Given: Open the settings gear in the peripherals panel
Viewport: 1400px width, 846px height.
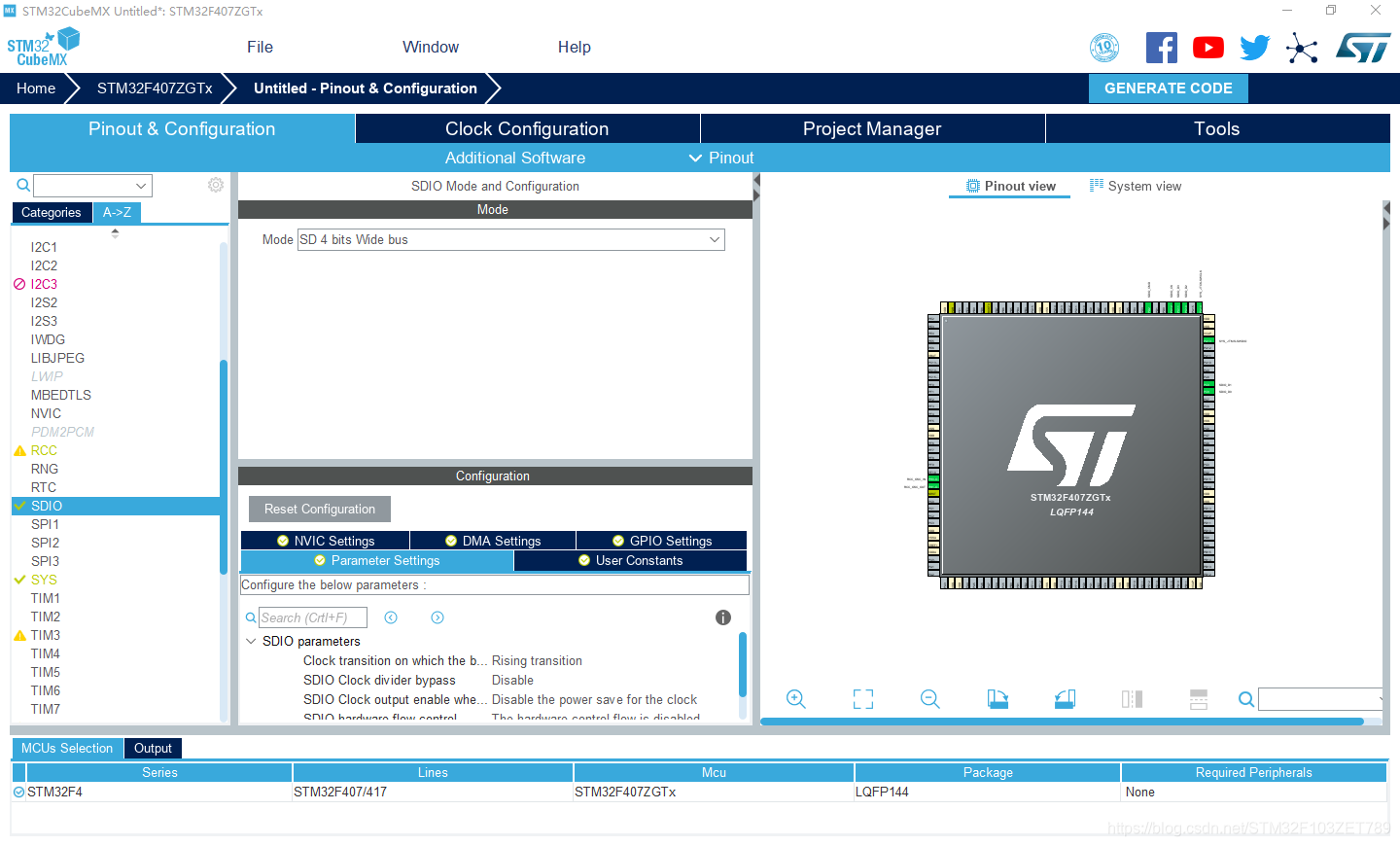Looking at the screenshot, I should (x=216, y=185).
